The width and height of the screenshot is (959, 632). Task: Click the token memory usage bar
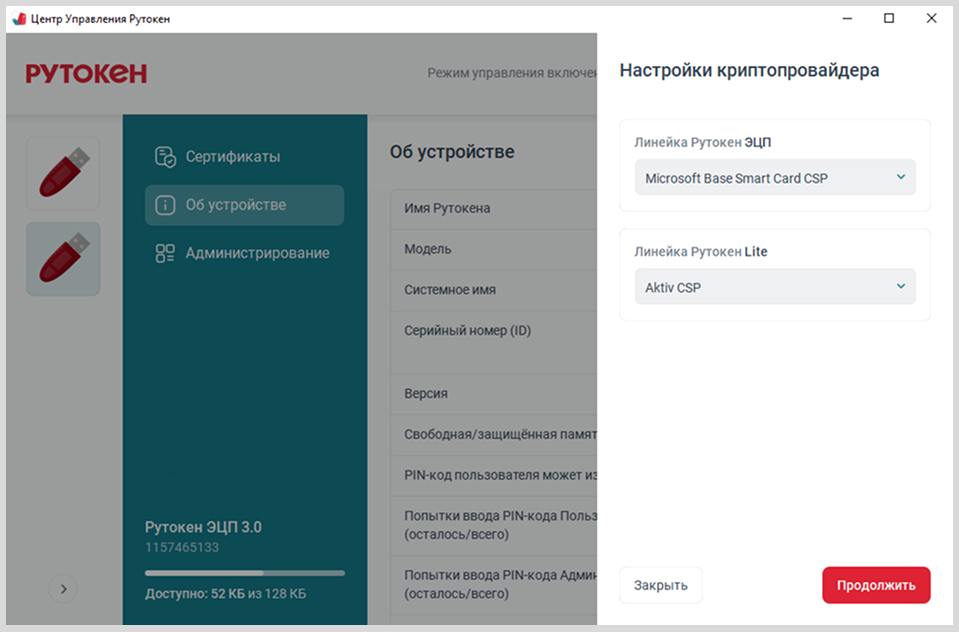pos(244,573)
